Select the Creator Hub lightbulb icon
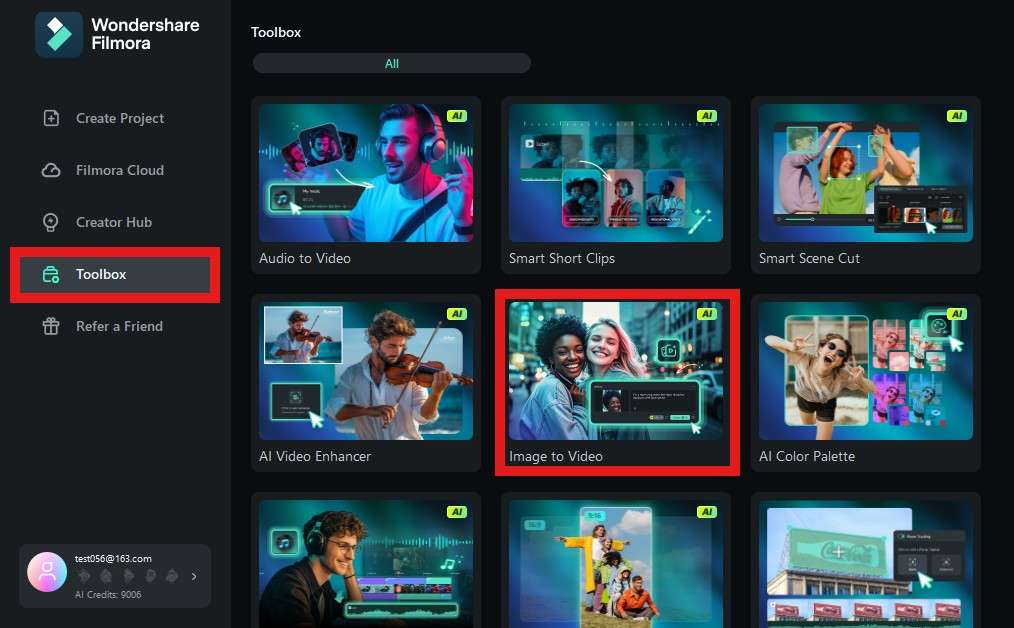This screenshot has height=628, width=1014. pyautogui.click(x=50, y=222)
